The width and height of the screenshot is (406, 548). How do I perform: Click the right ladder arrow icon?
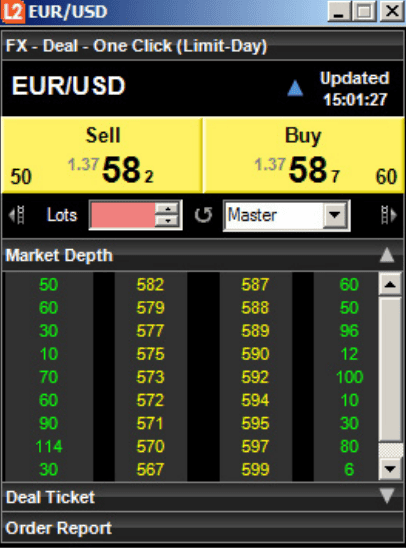point(389,215)
